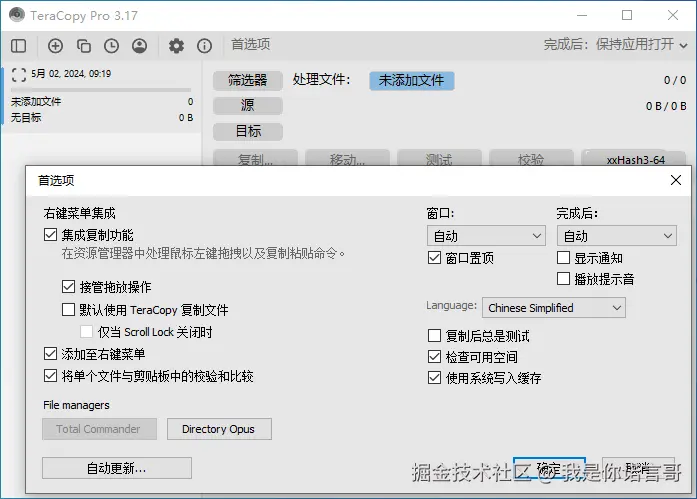Click the 0 B / 0 B size text
This screenshot has height=499, width=697.
point(666,106)
